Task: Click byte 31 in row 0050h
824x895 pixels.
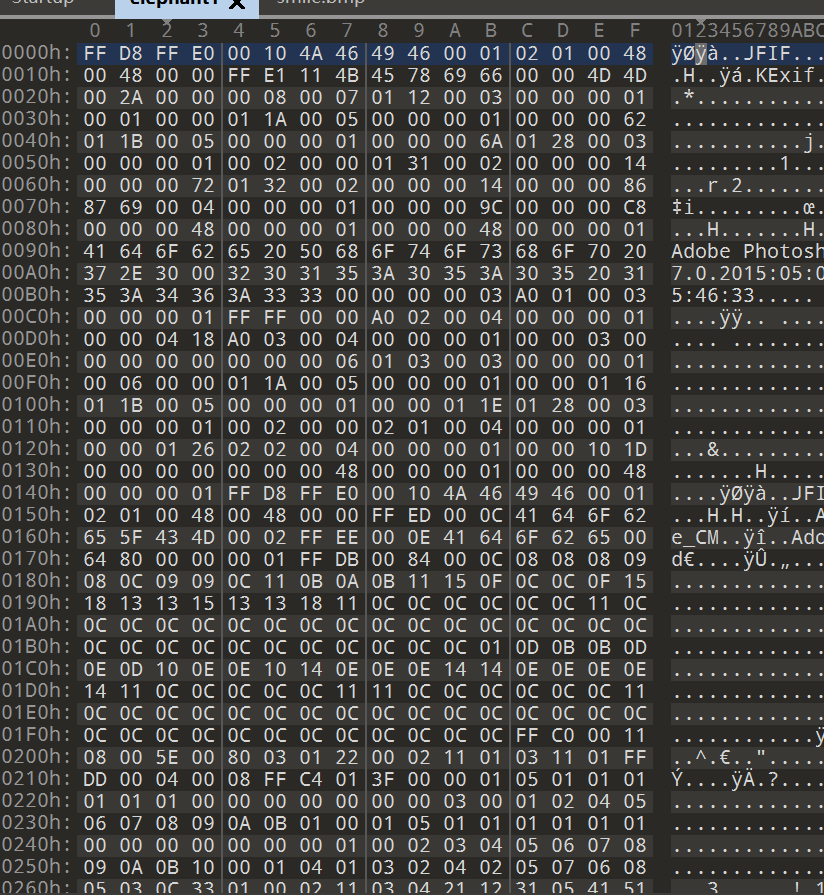Action: [418, 163]
